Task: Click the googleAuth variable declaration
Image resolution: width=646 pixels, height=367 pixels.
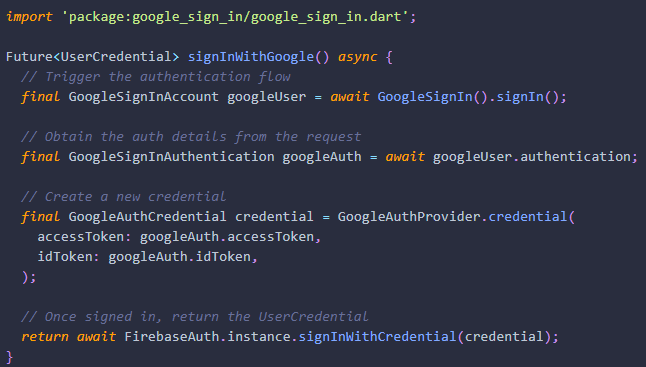Action: (x=322, y=157)
